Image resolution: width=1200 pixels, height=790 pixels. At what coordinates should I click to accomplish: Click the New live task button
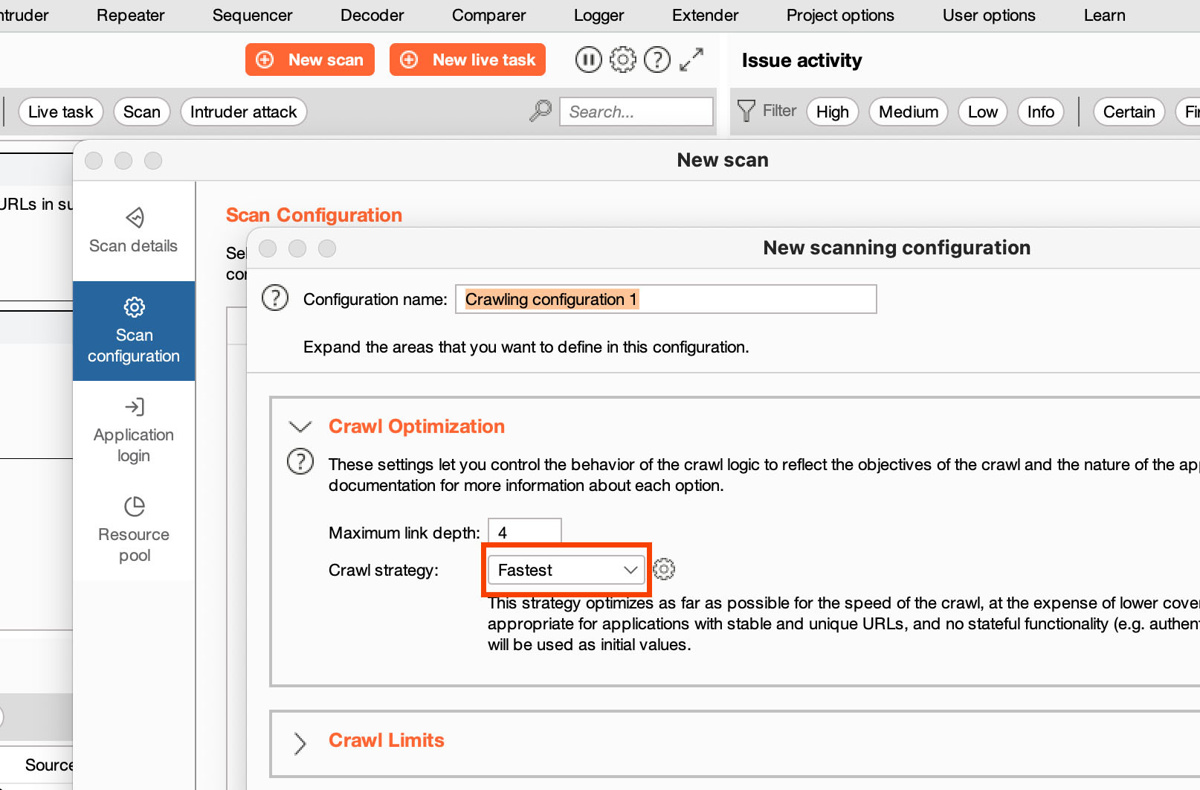(x=468, y=60)
